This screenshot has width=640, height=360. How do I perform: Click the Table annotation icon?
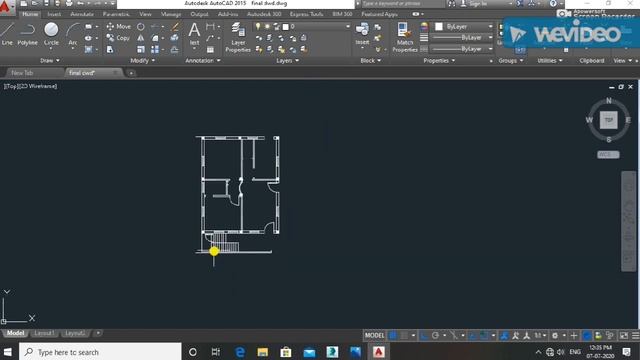[x=210, y=50]
